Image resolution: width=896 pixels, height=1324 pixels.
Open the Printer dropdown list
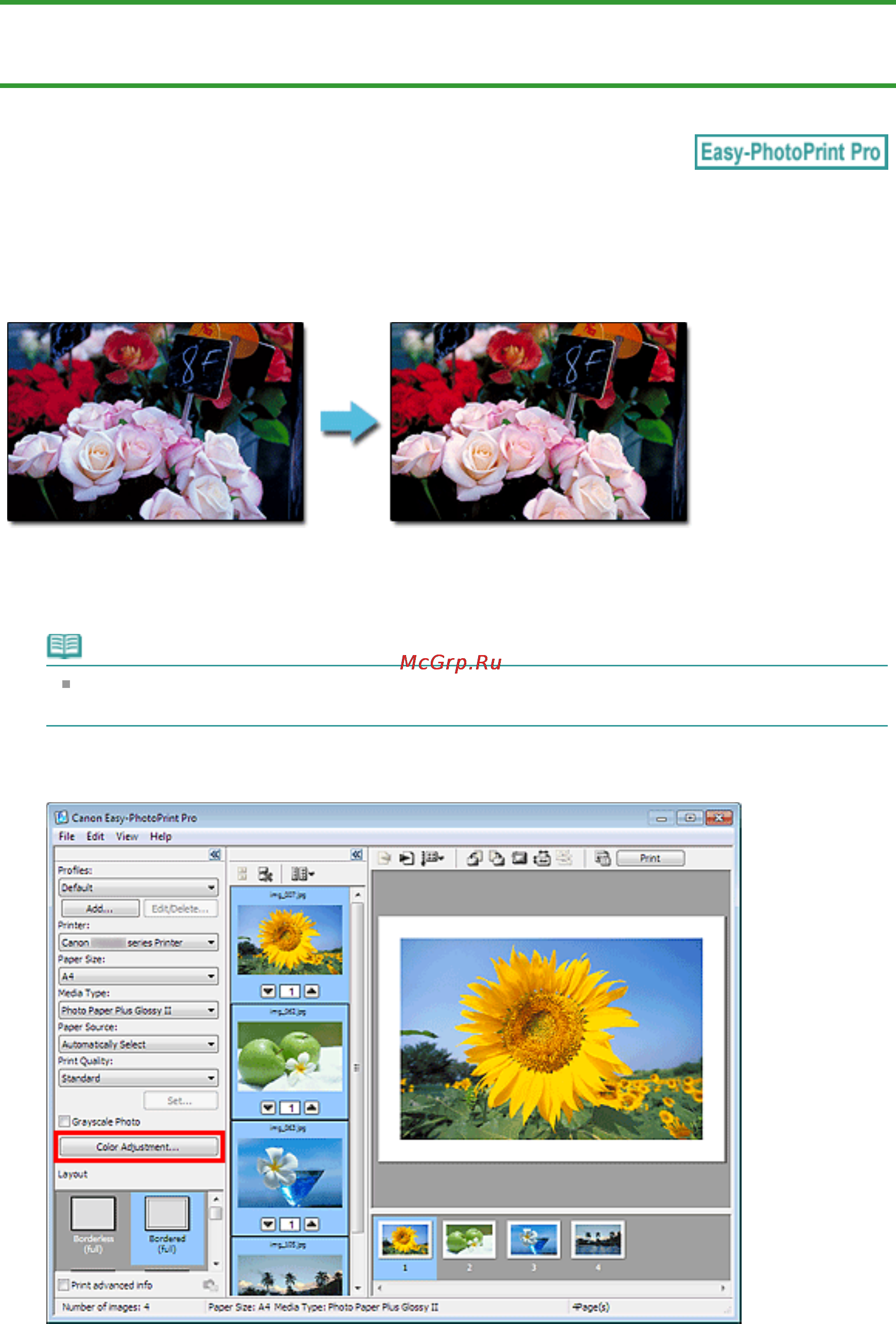(x=138, y=942)
